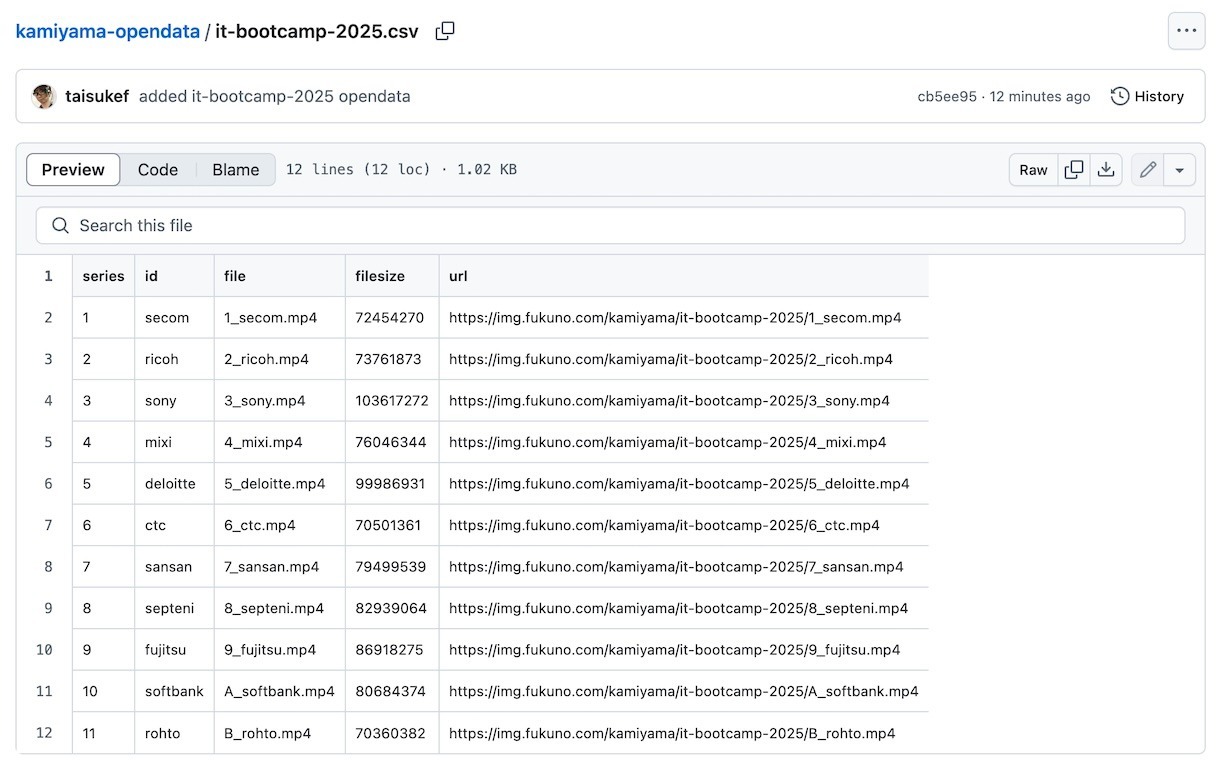View file History
The image size is (1220, 771).
coord(1147,96)
